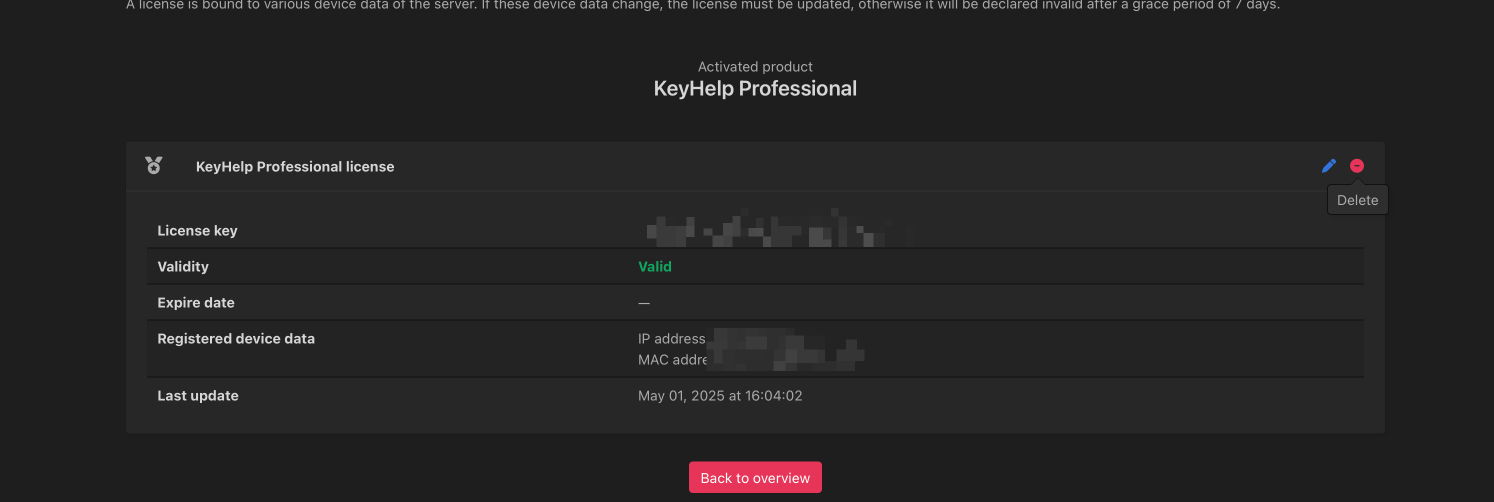
Task: Click the KeyHelp Professional product heading
Action: pyautogui.click(x=755, y=89)
